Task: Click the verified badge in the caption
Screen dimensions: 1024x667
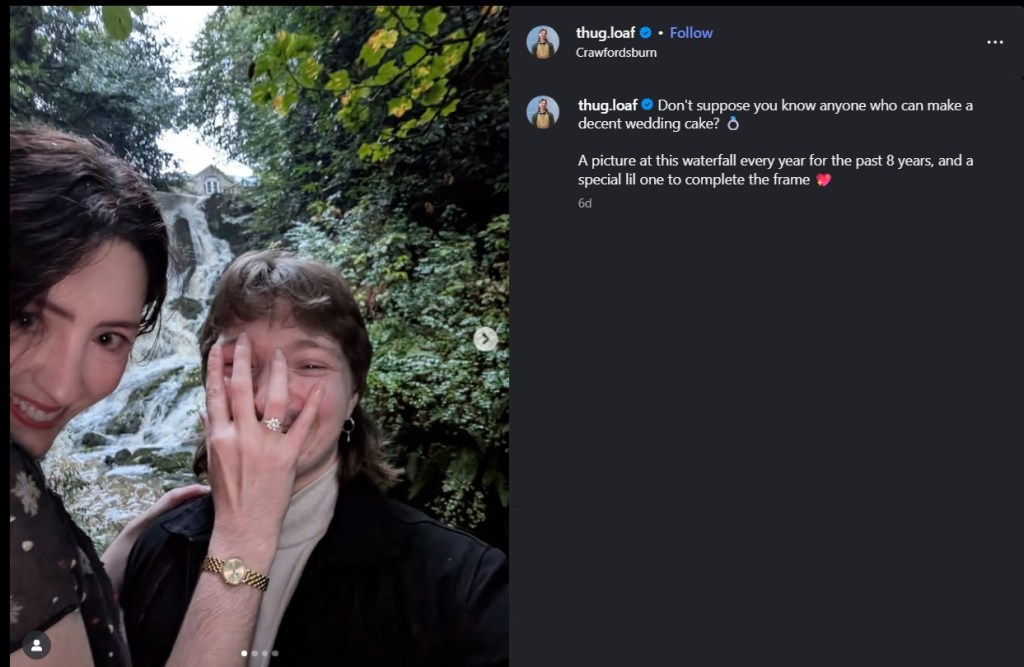Action: pos(647,105)
